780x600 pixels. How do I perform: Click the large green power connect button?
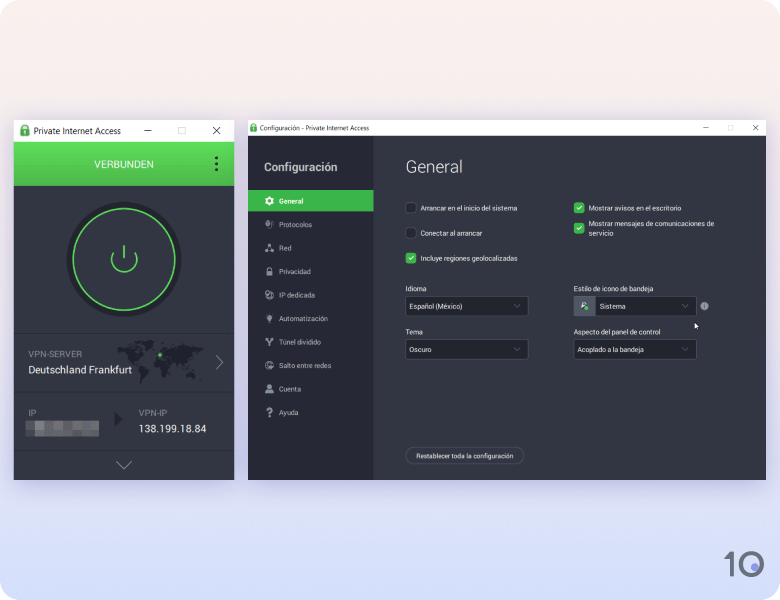coord(124,259)
